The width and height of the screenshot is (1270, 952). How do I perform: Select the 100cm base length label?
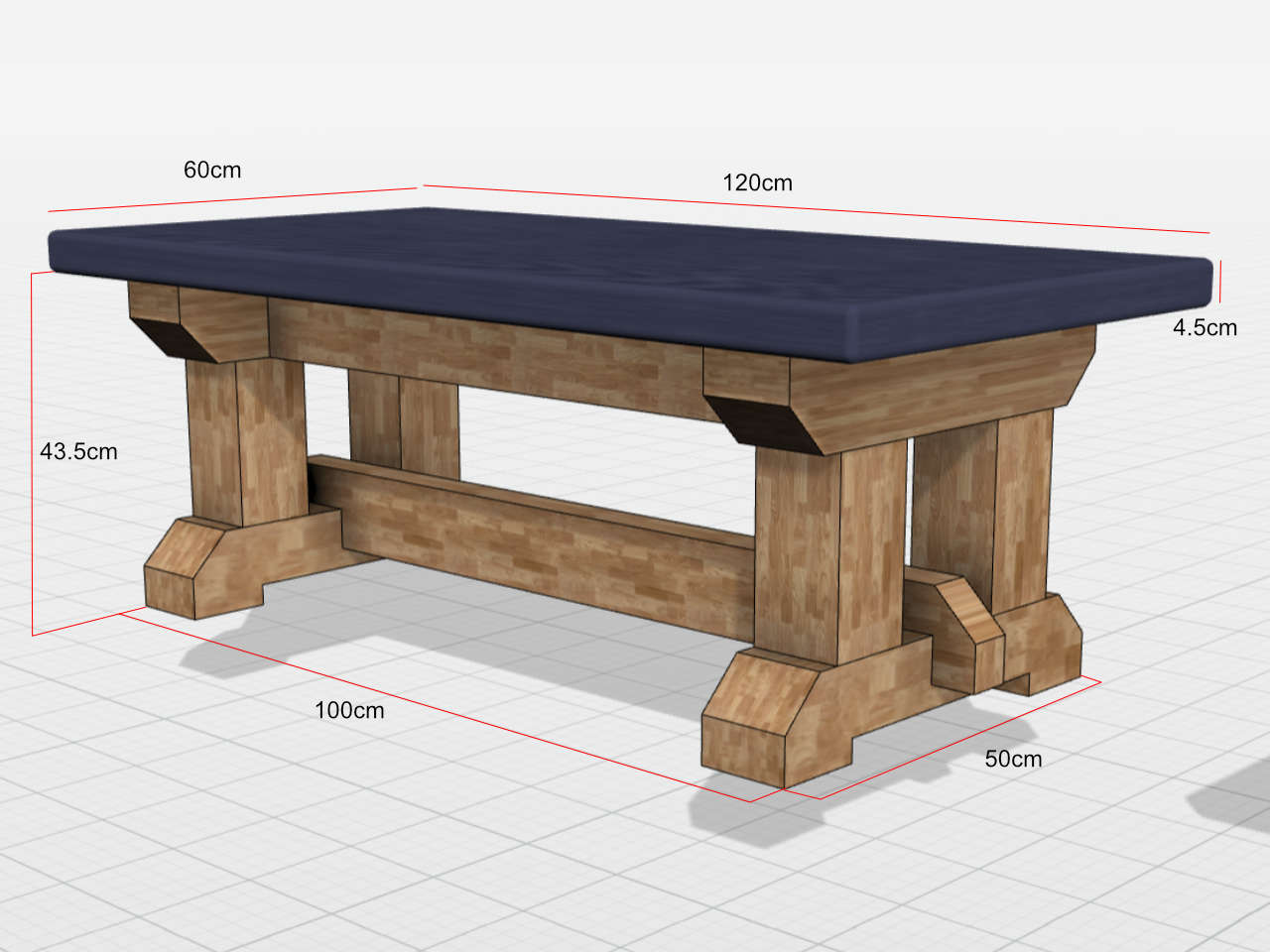point(349,710)
